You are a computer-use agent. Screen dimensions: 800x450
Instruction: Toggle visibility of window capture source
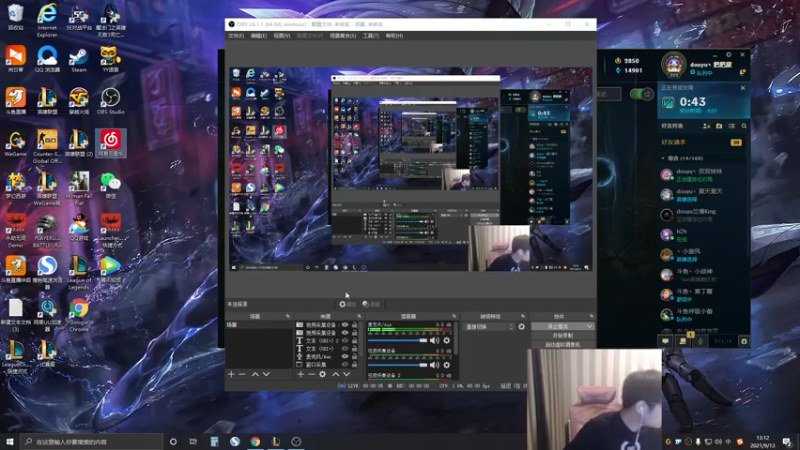point(345,364)
